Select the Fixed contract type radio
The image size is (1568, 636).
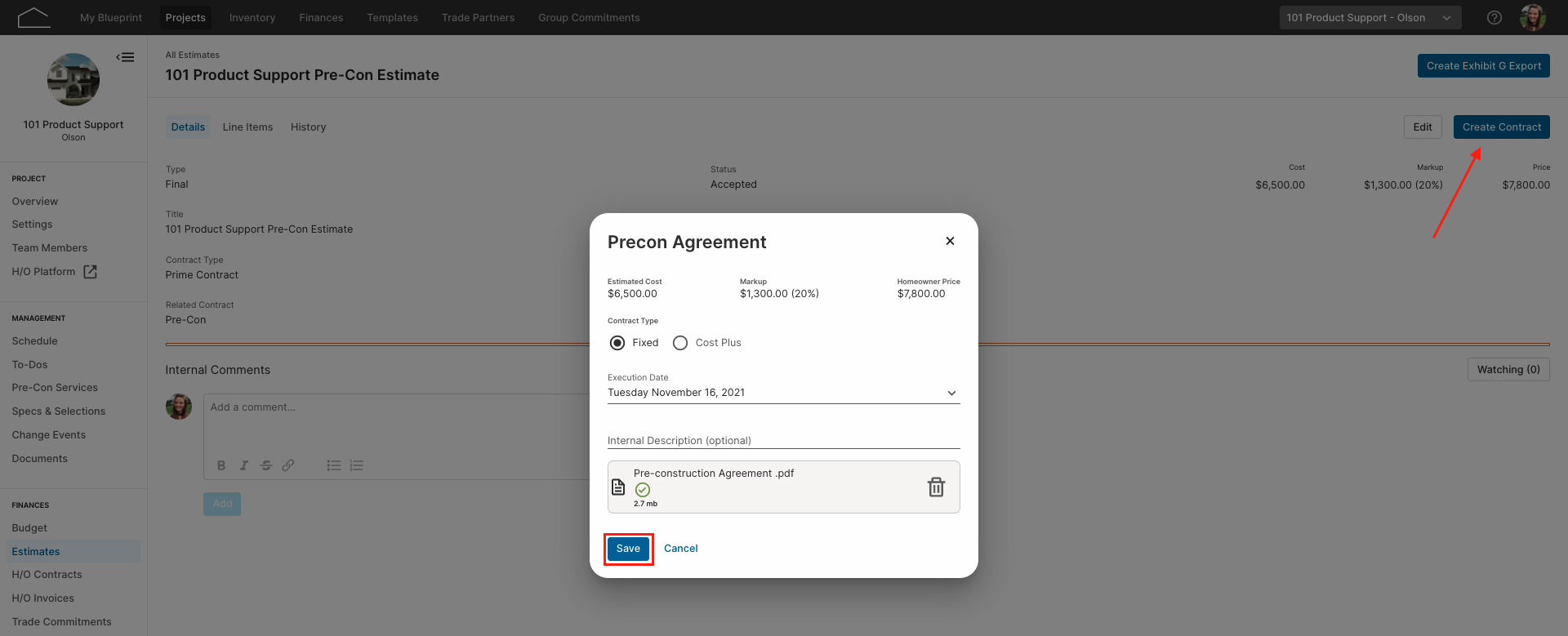[617, 343]
